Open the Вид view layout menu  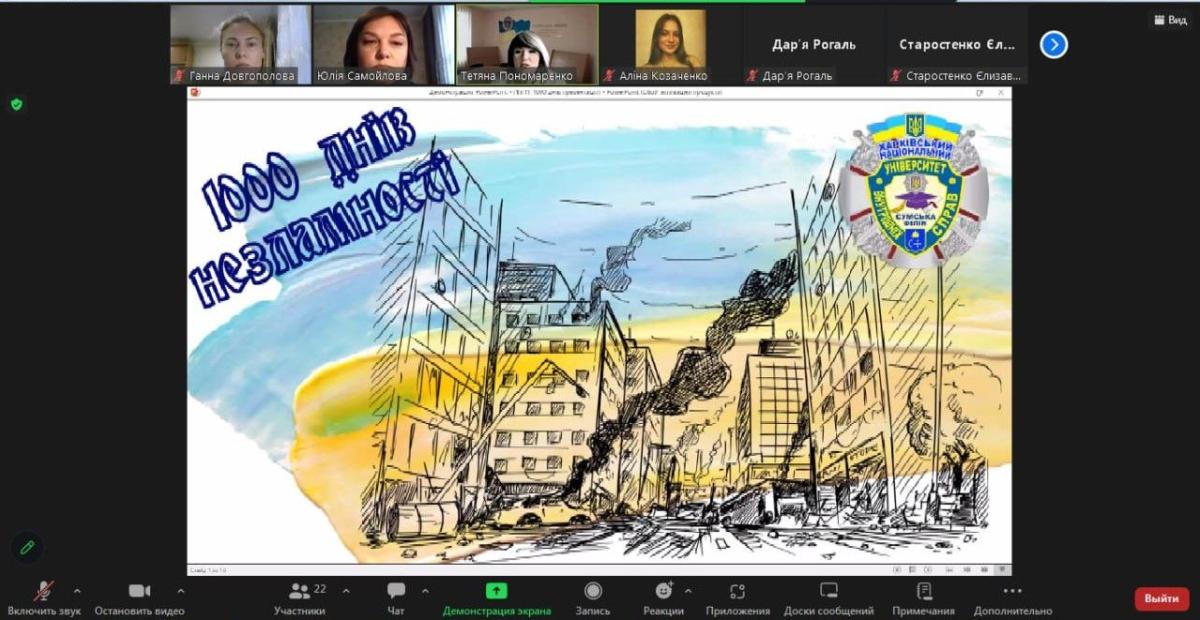tap(1169, 20)
